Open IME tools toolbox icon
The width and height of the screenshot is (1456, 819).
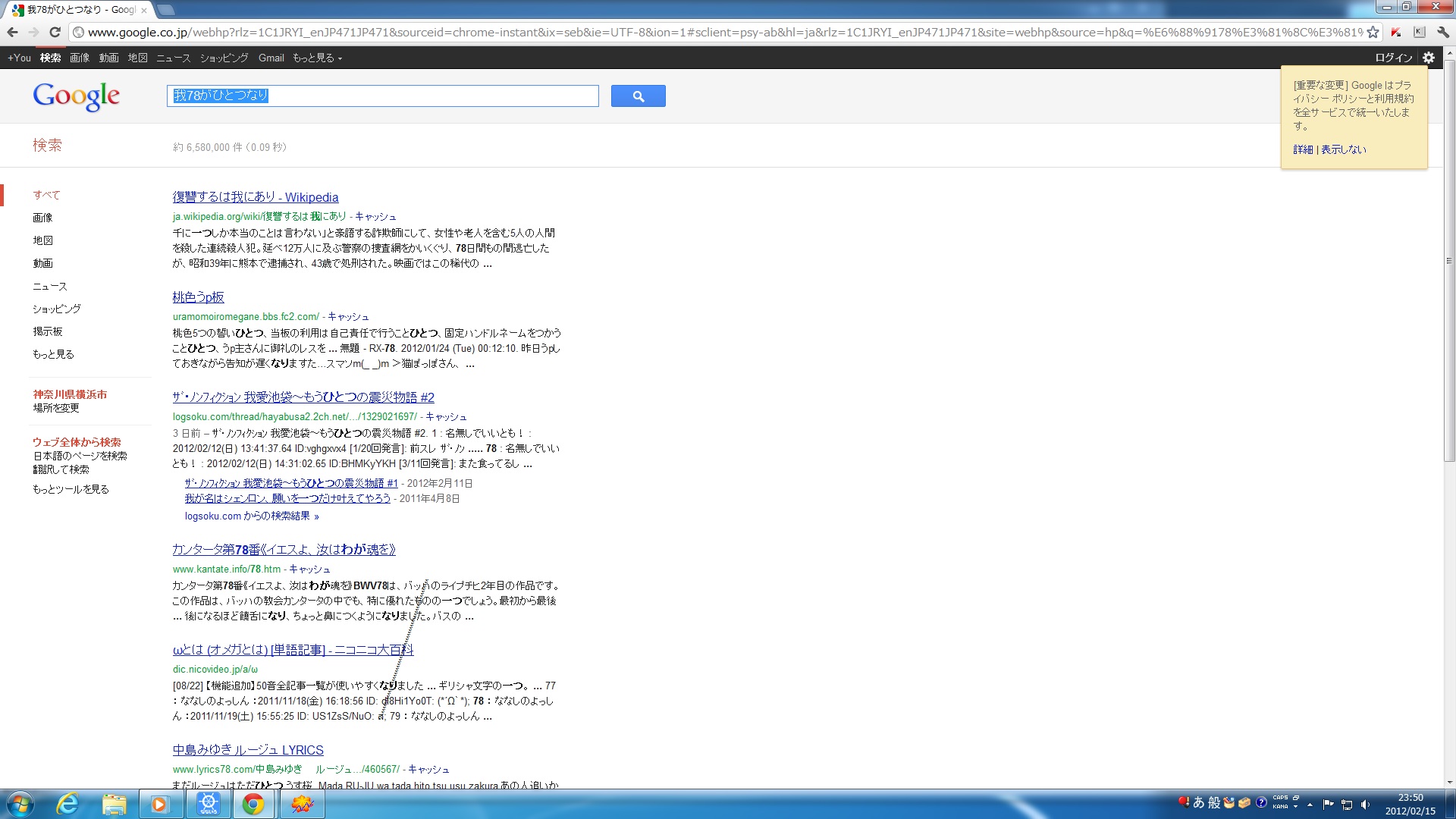coord(1244,803)
